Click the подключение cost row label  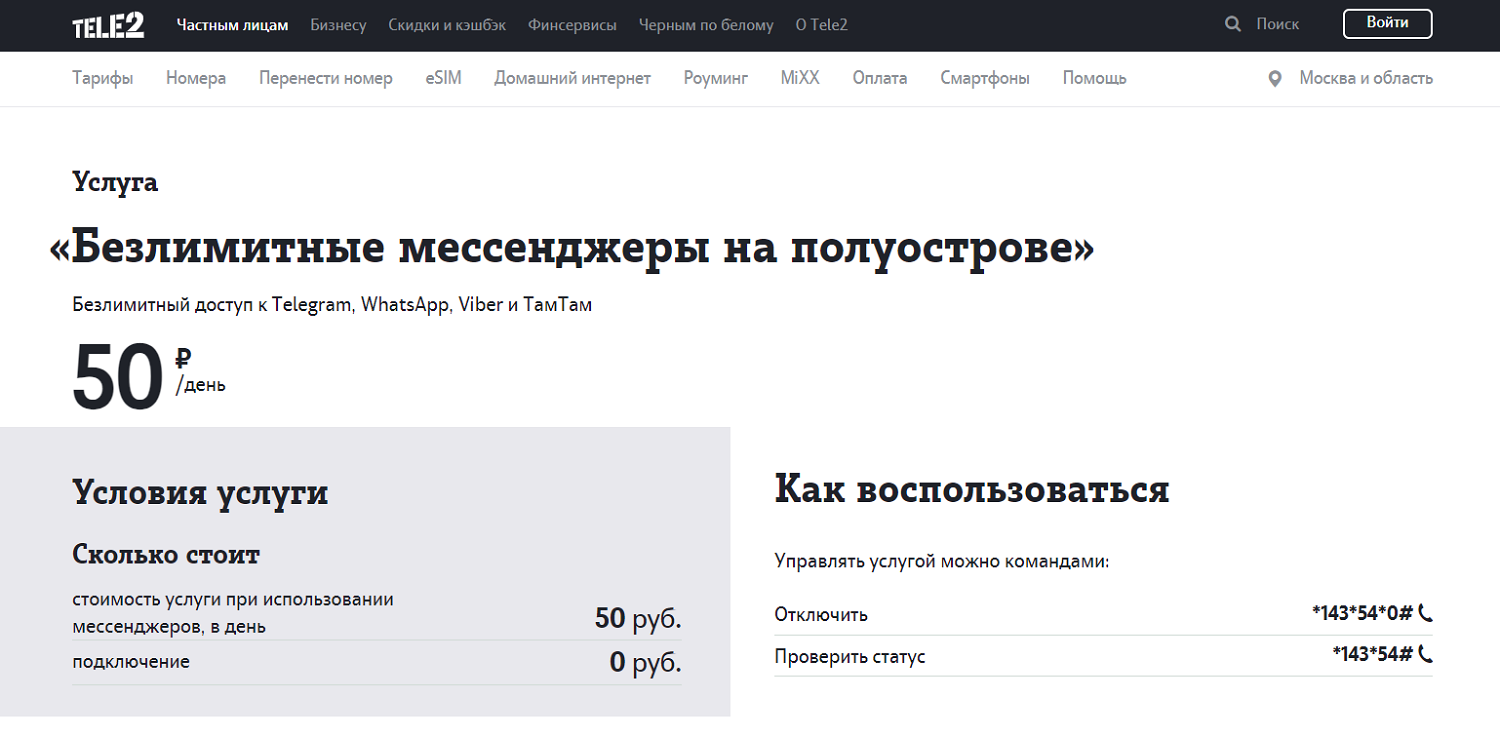[131, 662]
